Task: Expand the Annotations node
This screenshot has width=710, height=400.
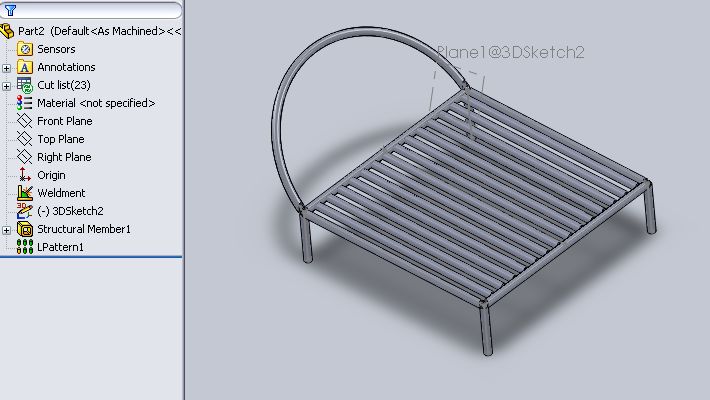Action: [6, 68]
